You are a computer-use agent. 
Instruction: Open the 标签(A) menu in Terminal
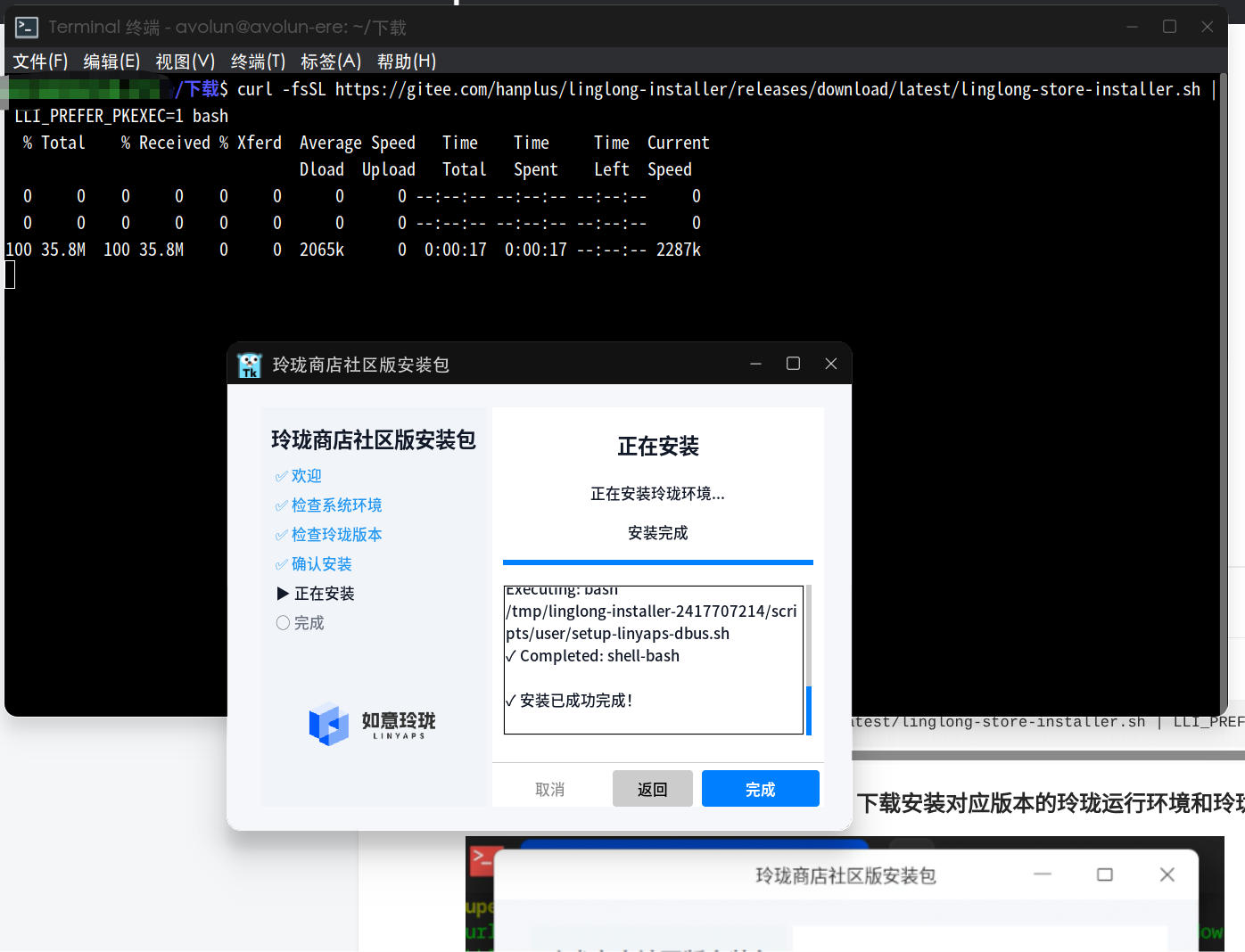pos(331,62)
